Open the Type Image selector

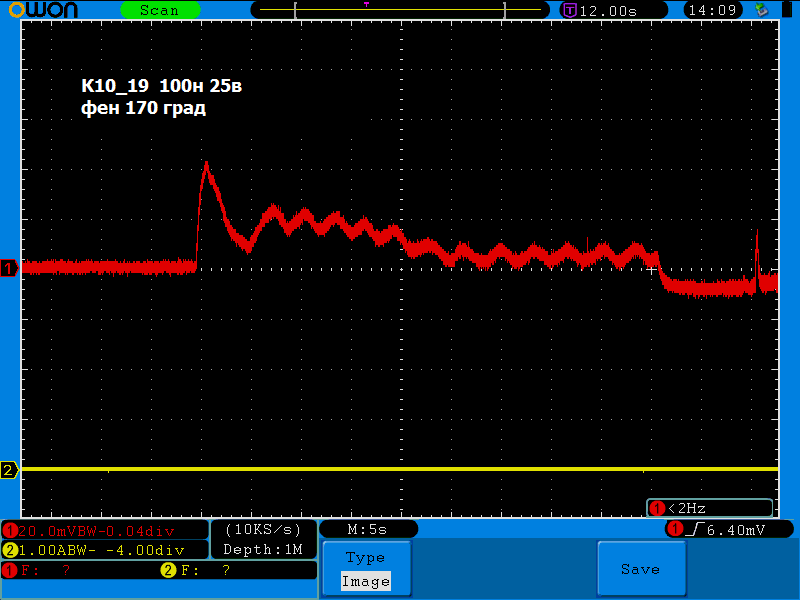pyautogui.click(x=365, y=569)
